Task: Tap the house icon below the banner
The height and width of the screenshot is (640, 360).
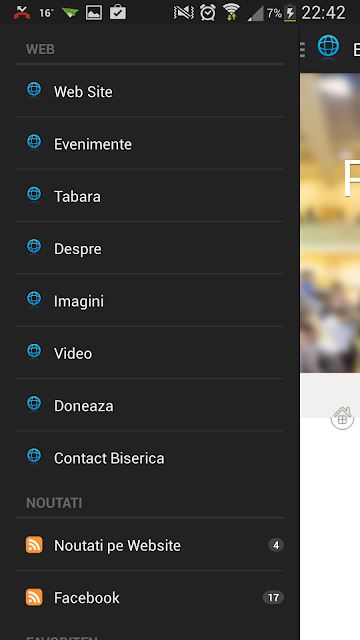Action: (342, 418)
